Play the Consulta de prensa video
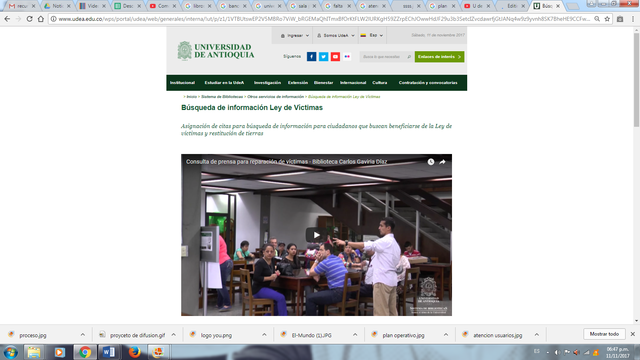Viewport: 640px width, 360px height. (x=316, y=235)
